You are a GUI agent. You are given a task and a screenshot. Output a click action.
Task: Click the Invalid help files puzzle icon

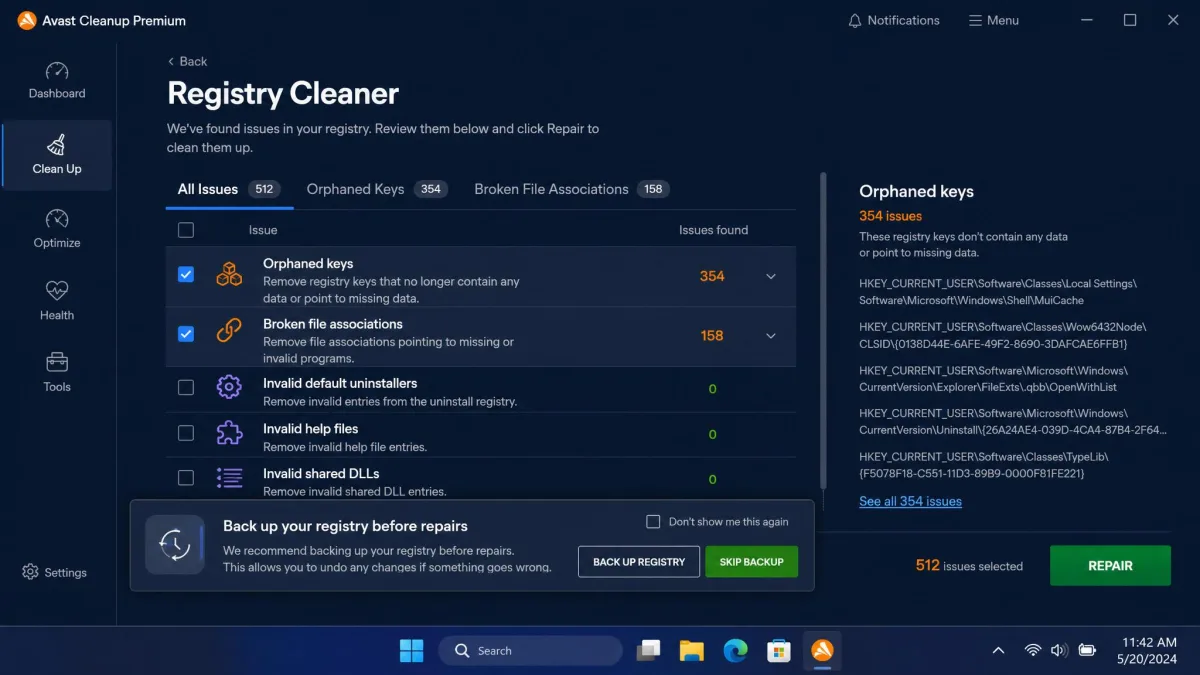tap(229, 433)
